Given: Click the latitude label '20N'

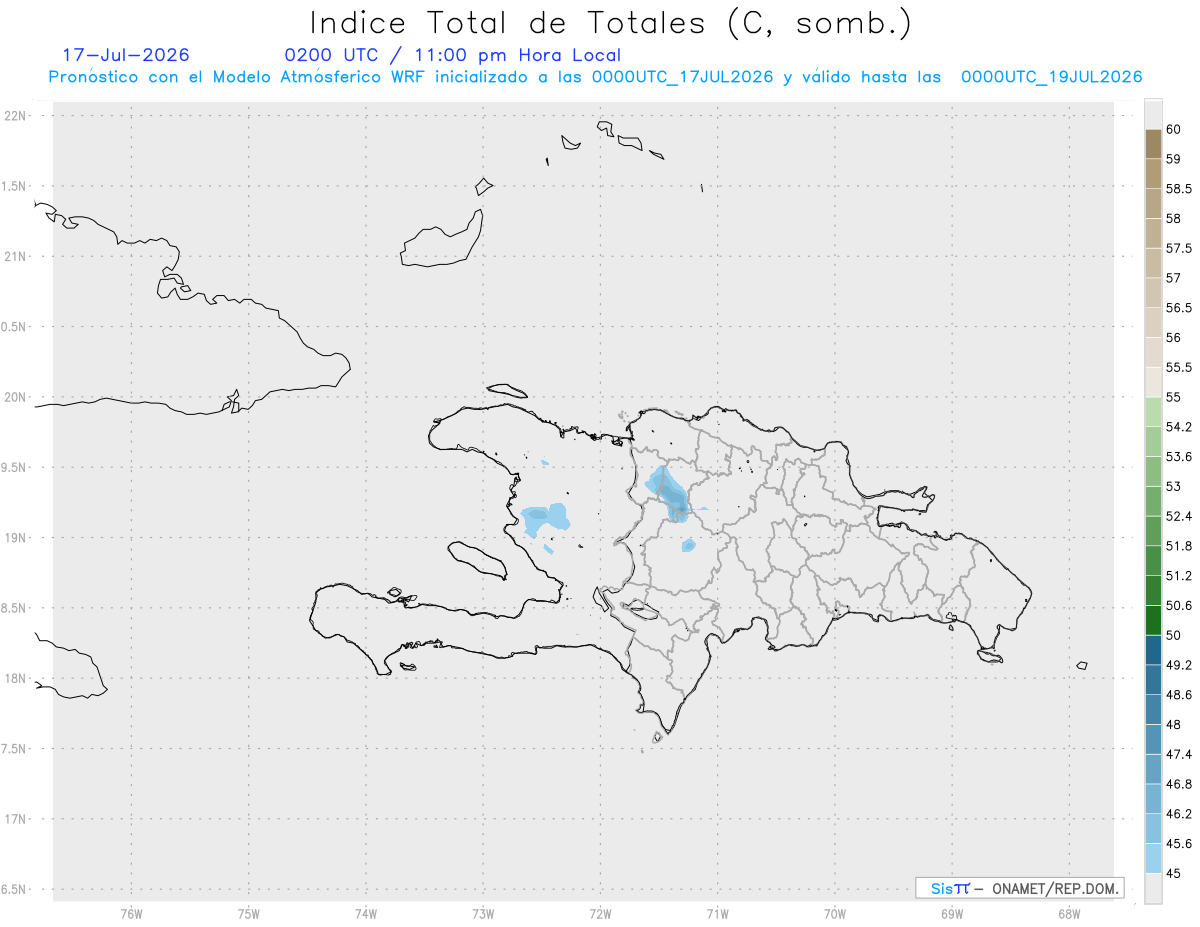Looking at the screenshot, I should point(16,397).
